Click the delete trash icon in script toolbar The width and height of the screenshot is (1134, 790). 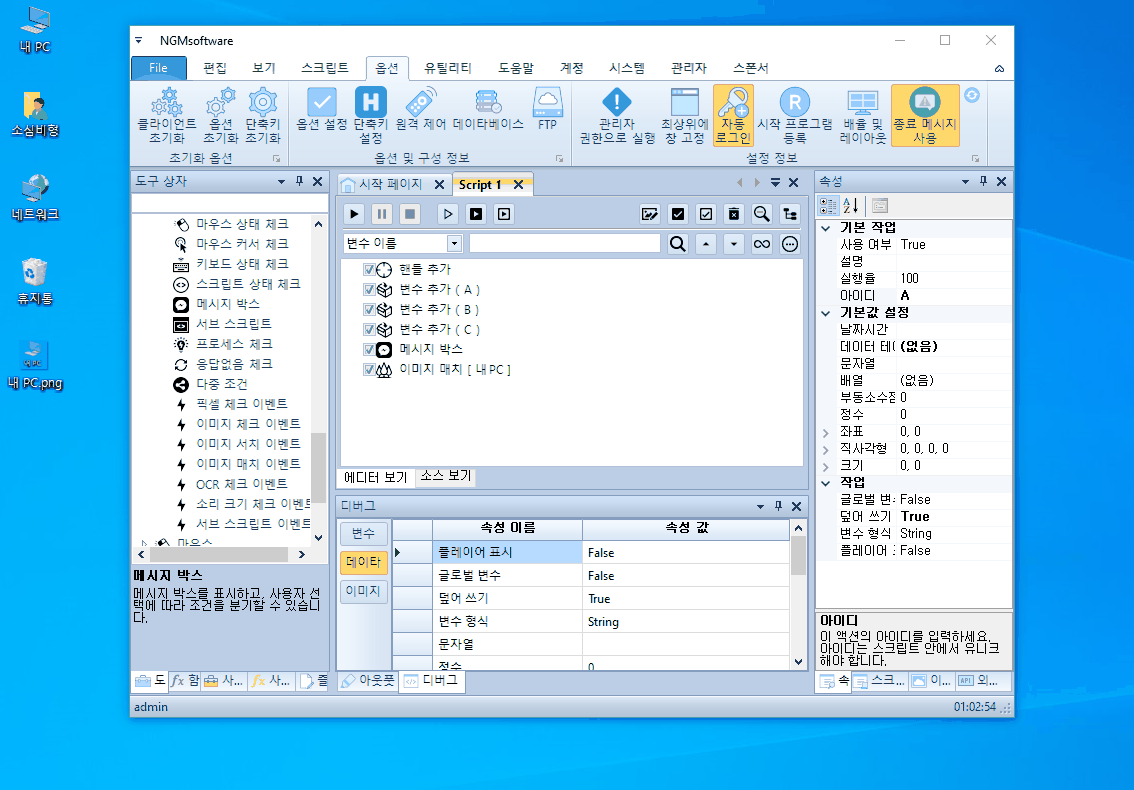click(734, 214)
